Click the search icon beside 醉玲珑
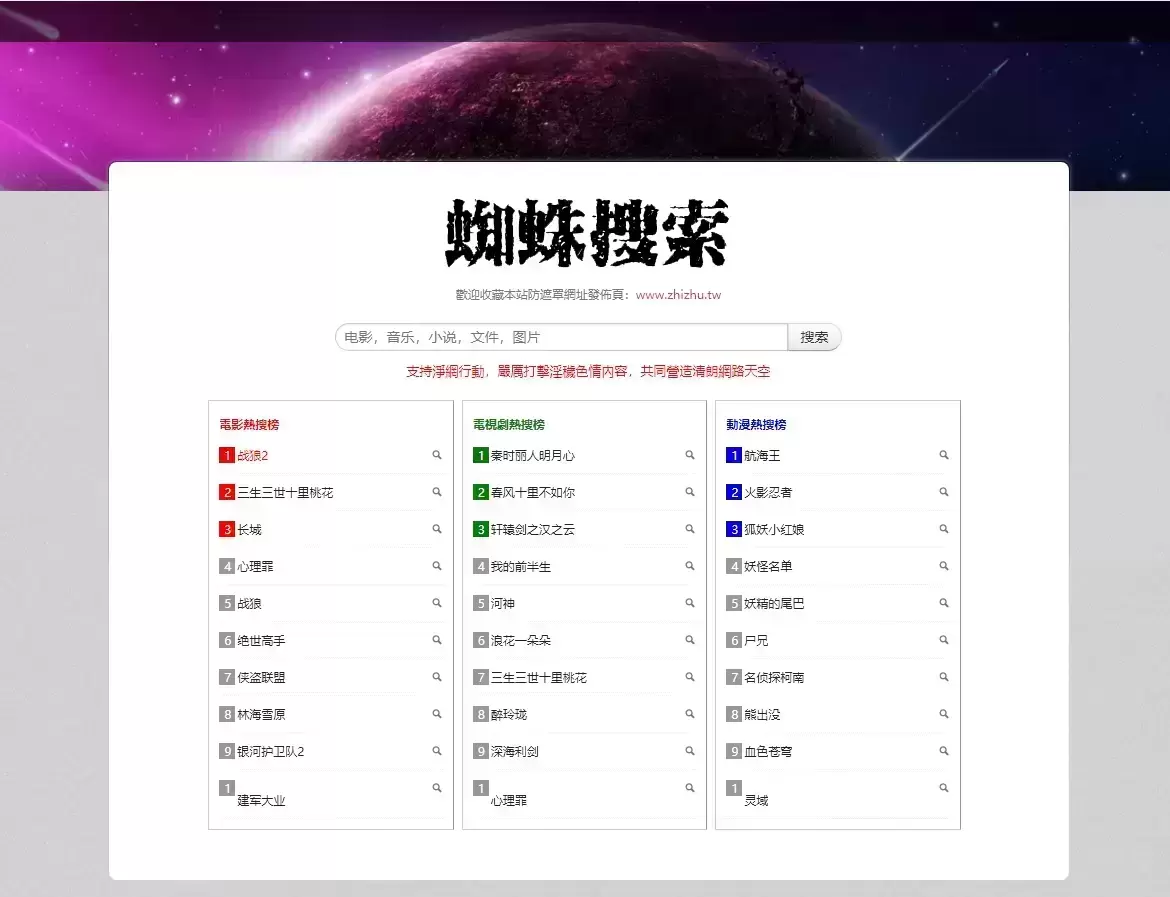 pyautogui.click(x=689, y=714)
